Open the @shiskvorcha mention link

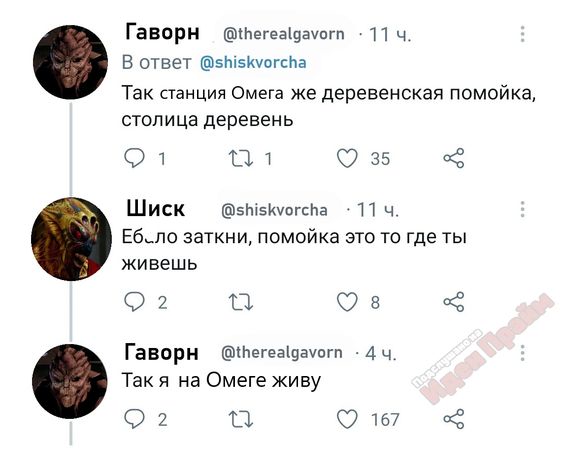coord(253,63)
